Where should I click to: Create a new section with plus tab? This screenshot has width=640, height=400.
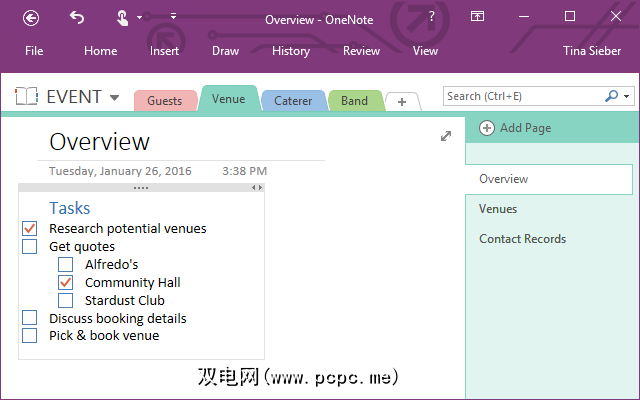coord(402,102)
